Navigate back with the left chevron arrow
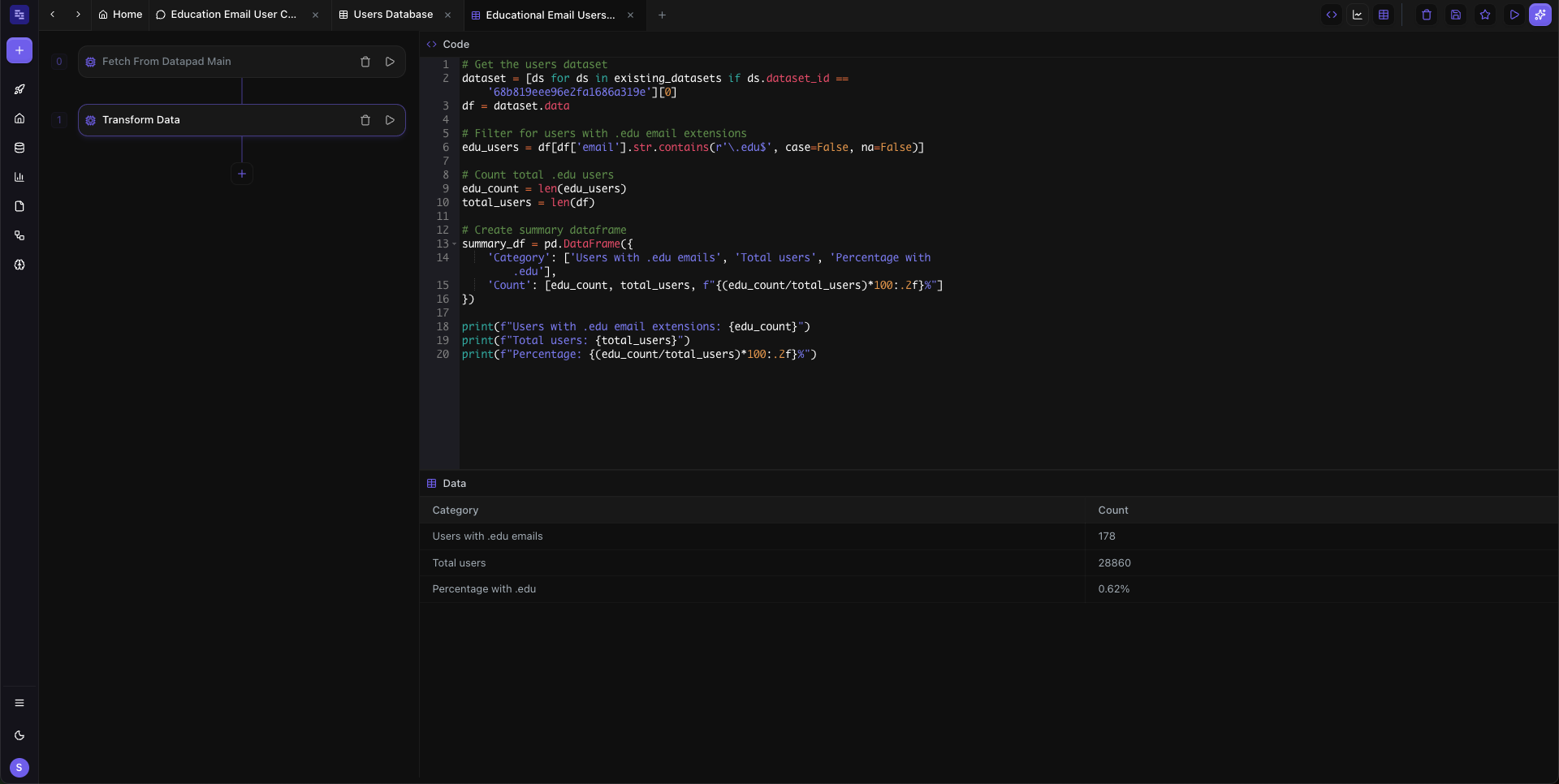The width and height of the screenshot is (1559, 784). pos(53,15)
